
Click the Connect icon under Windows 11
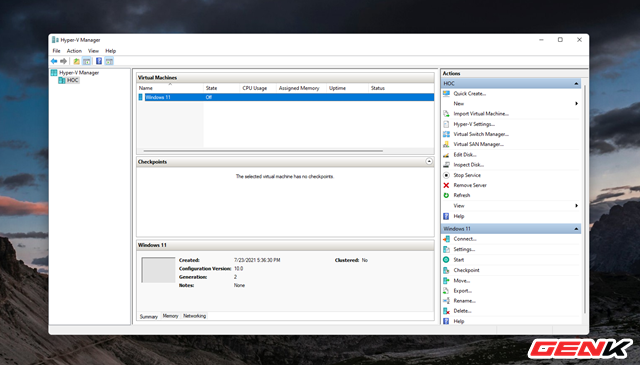[446, 239]
